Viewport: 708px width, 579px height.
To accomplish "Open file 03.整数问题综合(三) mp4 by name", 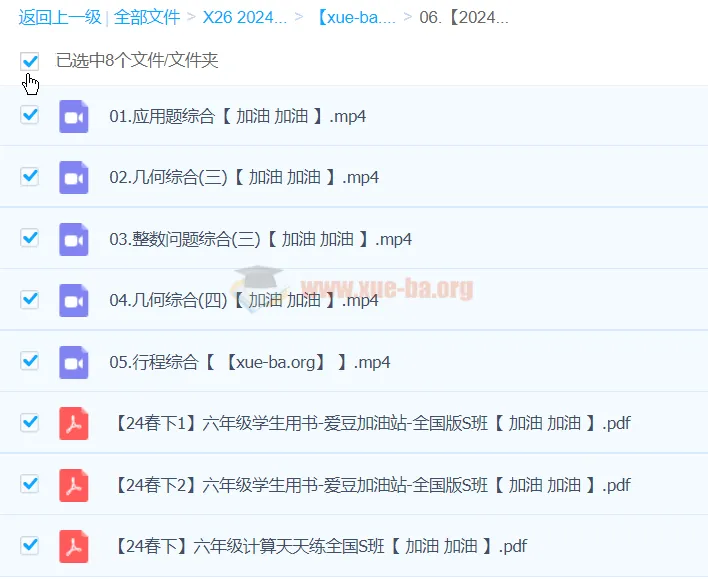I will click(x=260, y=240).
